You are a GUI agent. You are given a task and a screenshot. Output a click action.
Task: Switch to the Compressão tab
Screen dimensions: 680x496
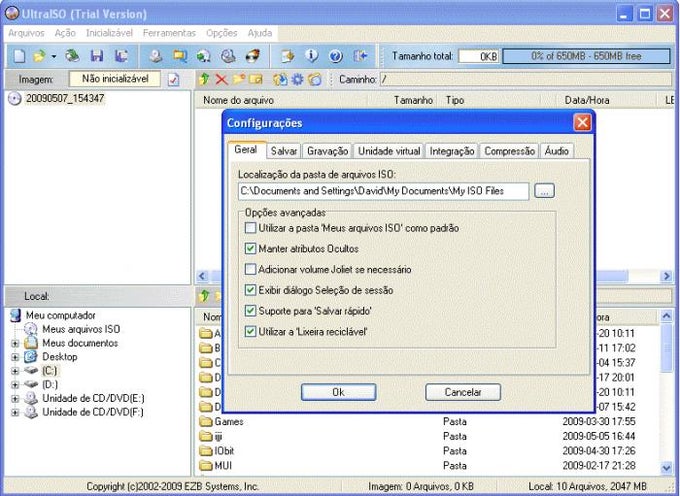click(510, 151)
